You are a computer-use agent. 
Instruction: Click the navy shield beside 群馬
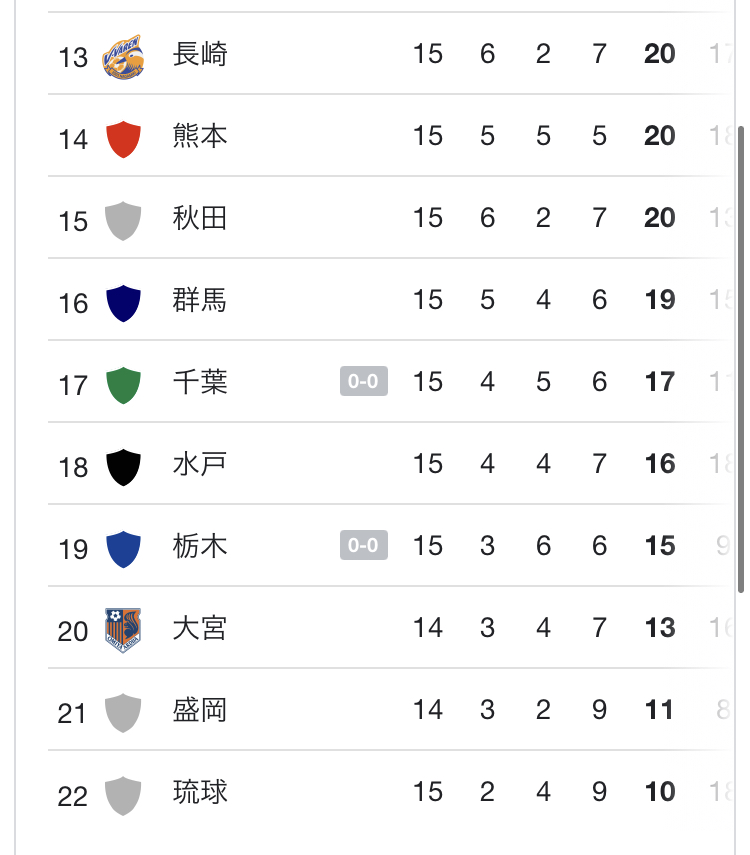[x=123, y=302]
